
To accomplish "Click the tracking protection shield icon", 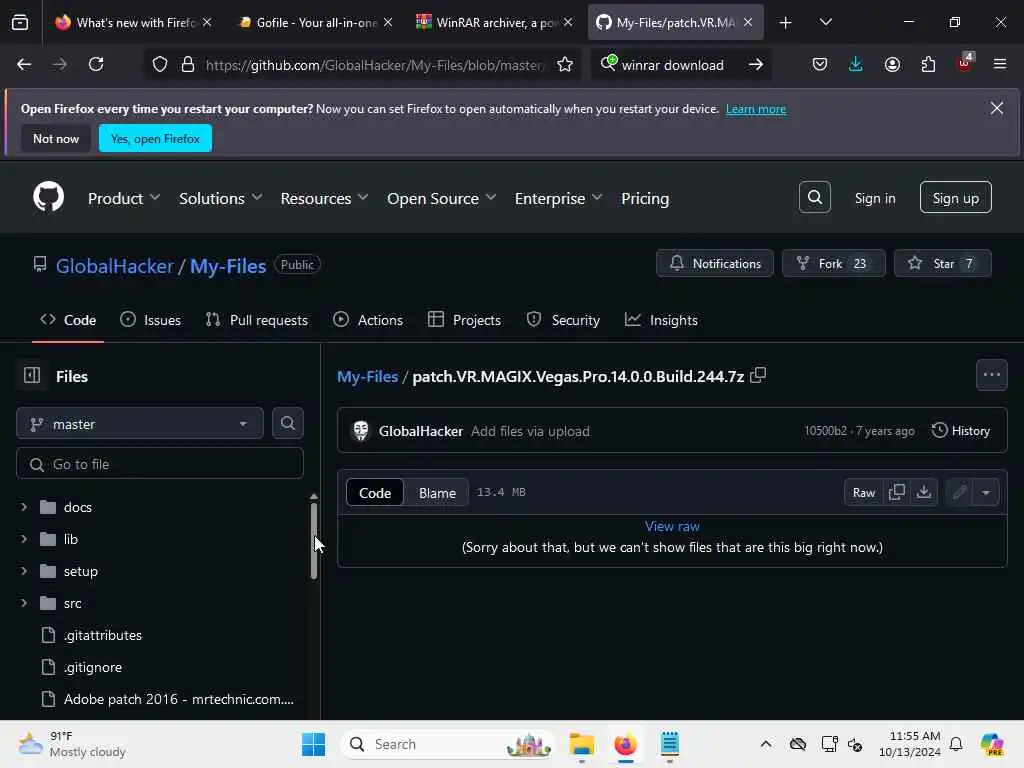I will click(160, 65).
